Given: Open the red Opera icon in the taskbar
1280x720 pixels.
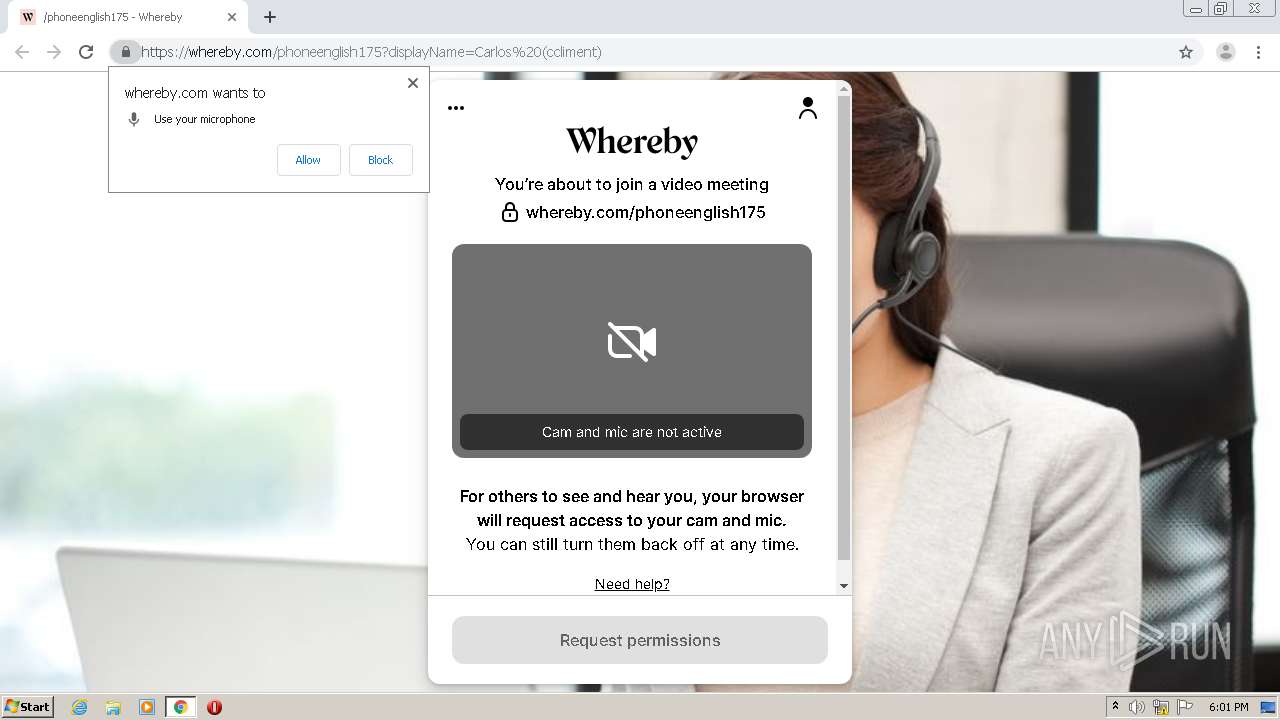Looking at the screenshot, I should coord(214,707).
